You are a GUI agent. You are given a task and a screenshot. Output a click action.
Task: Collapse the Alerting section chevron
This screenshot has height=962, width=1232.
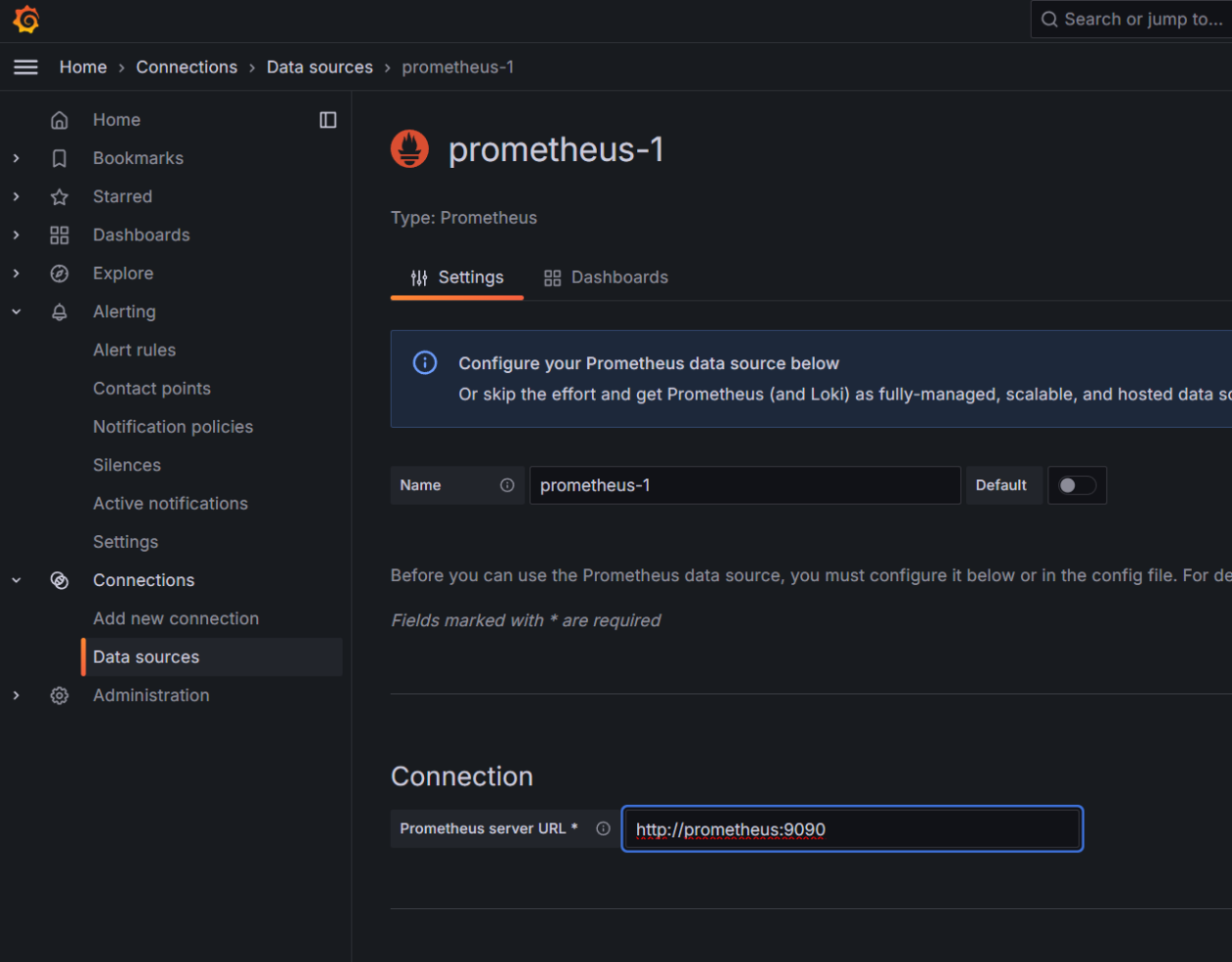pos(17,312)
